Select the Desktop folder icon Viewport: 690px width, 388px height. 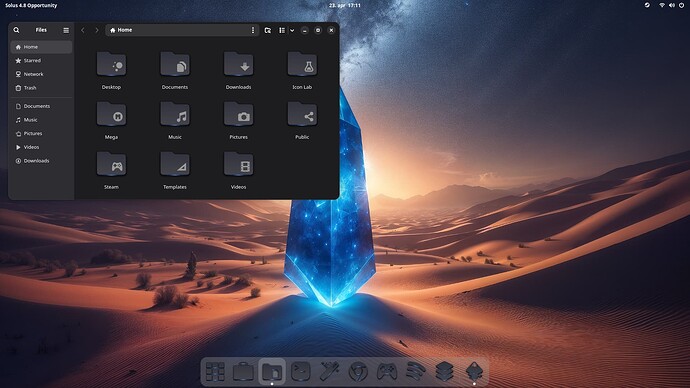tap(111, 64)
